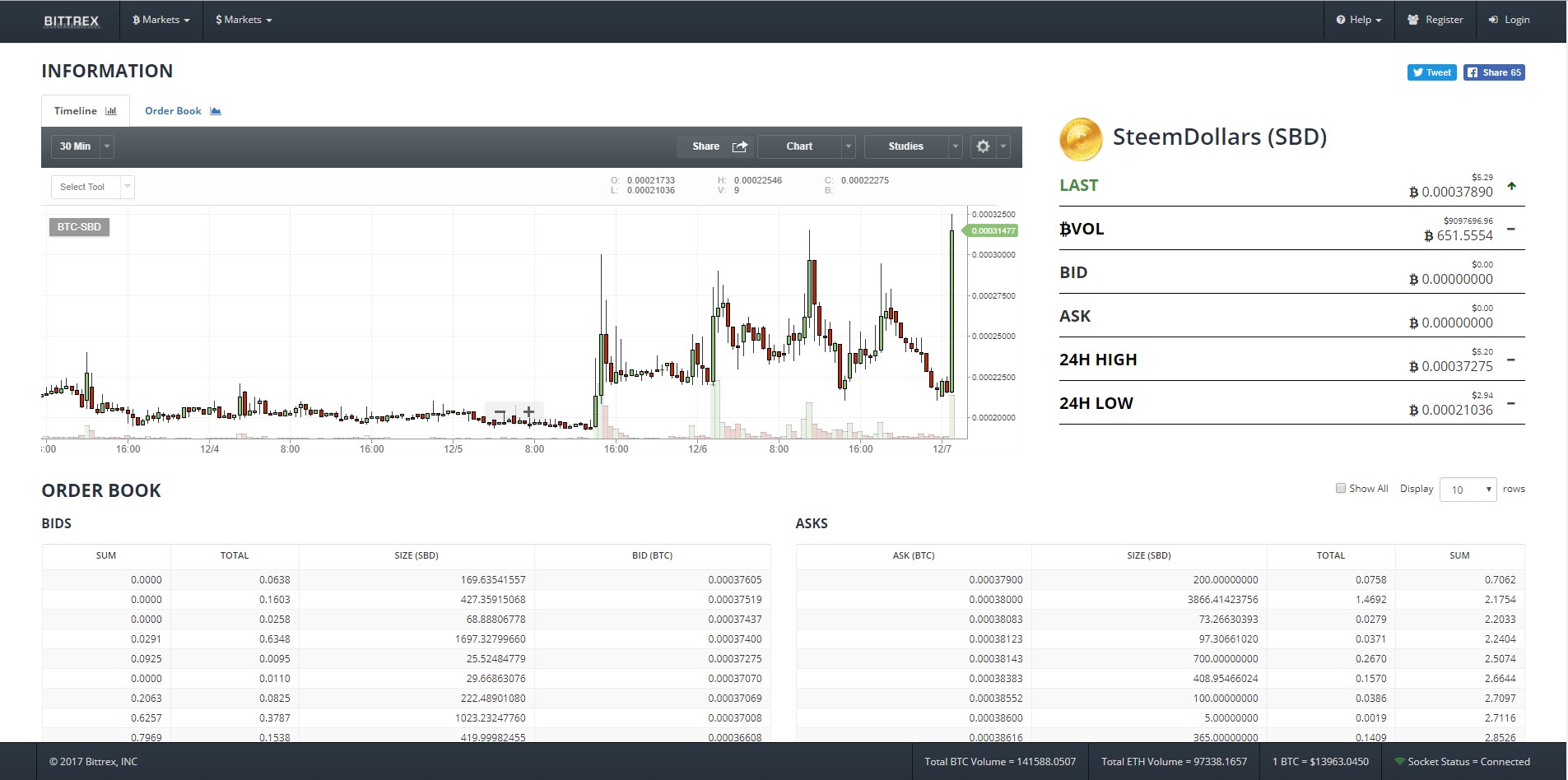This screenshot has height=780, width=1568.
Task: Toggle the Show All checkbox
Action: 1340,488
